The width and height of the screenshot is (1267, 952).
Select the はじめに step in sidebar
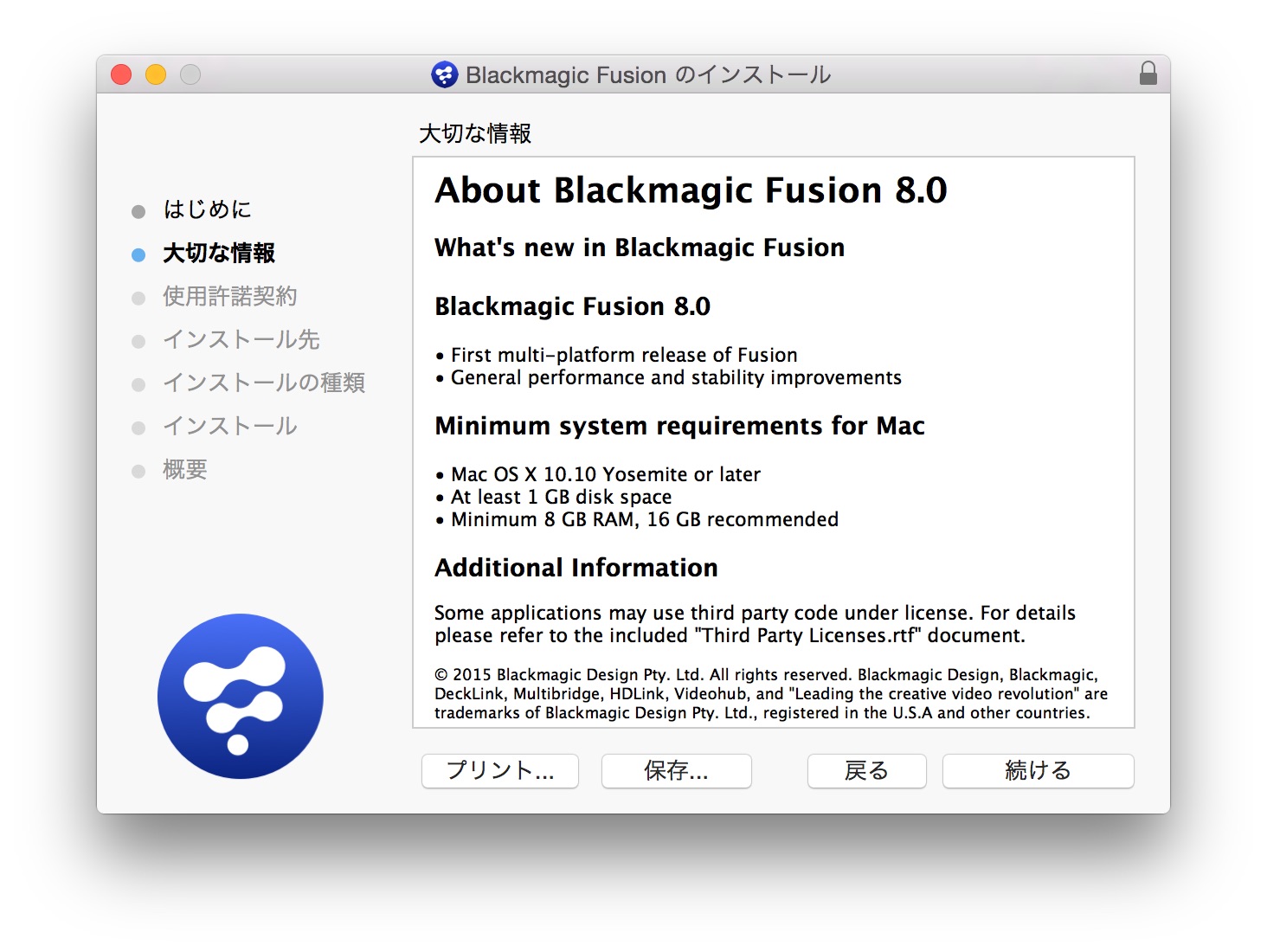point(208,209)
